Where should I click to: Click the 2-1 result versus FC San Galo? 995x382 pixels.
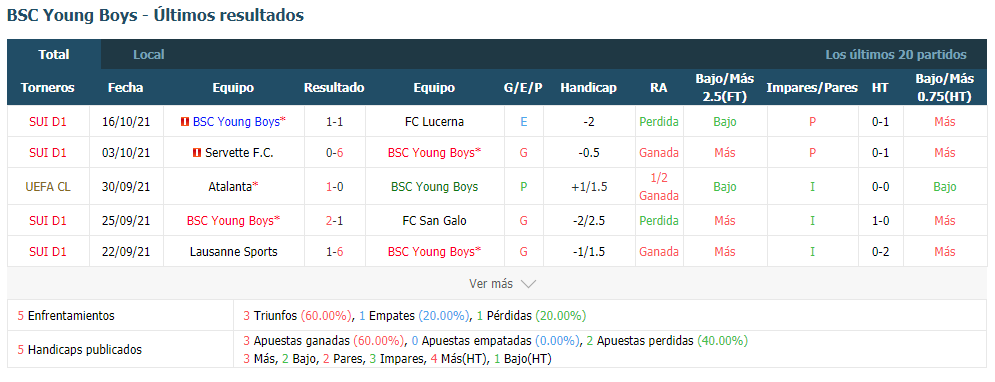334,221
